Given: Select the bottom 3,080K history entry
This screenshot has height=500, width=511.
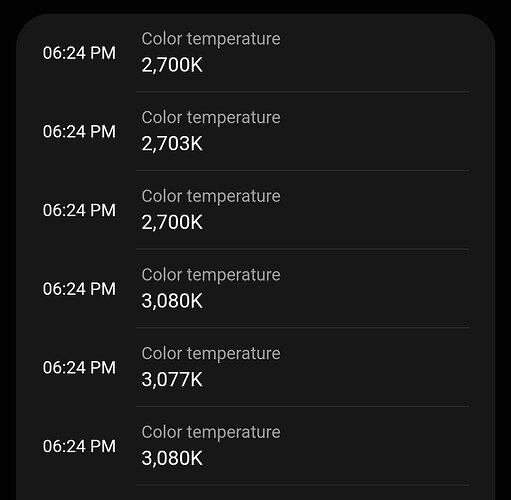Looking at the screenshot, I should point(256,446).
